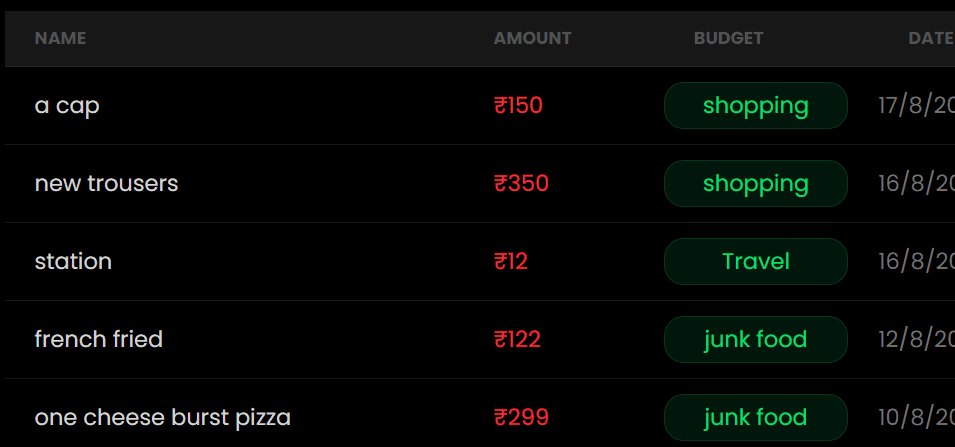Screen dimensions: 955x447
Task: Click the ₹122 amount
Action: tap(517, 339)
